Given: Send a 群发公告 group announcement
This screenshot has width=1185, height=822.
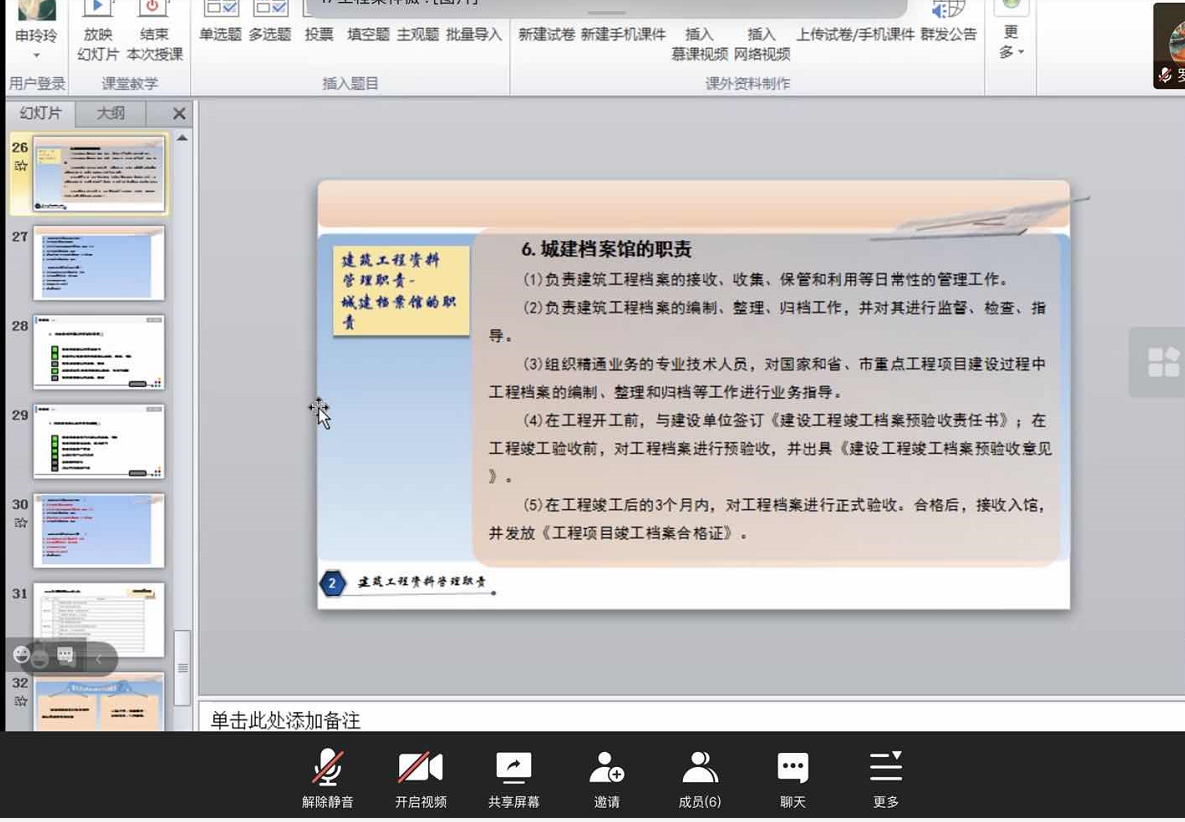Looking at the screenshot, I should tap(948, 33).
